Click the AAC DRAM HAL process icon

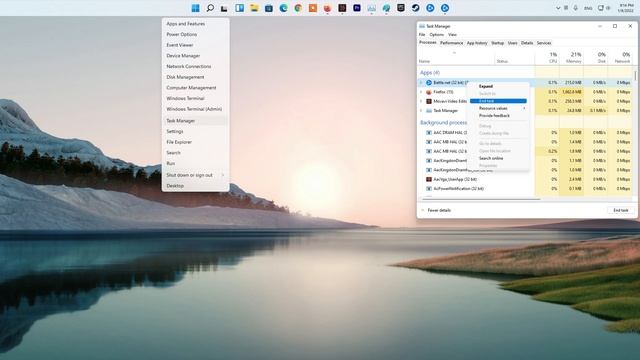click(x=429, y=133)
